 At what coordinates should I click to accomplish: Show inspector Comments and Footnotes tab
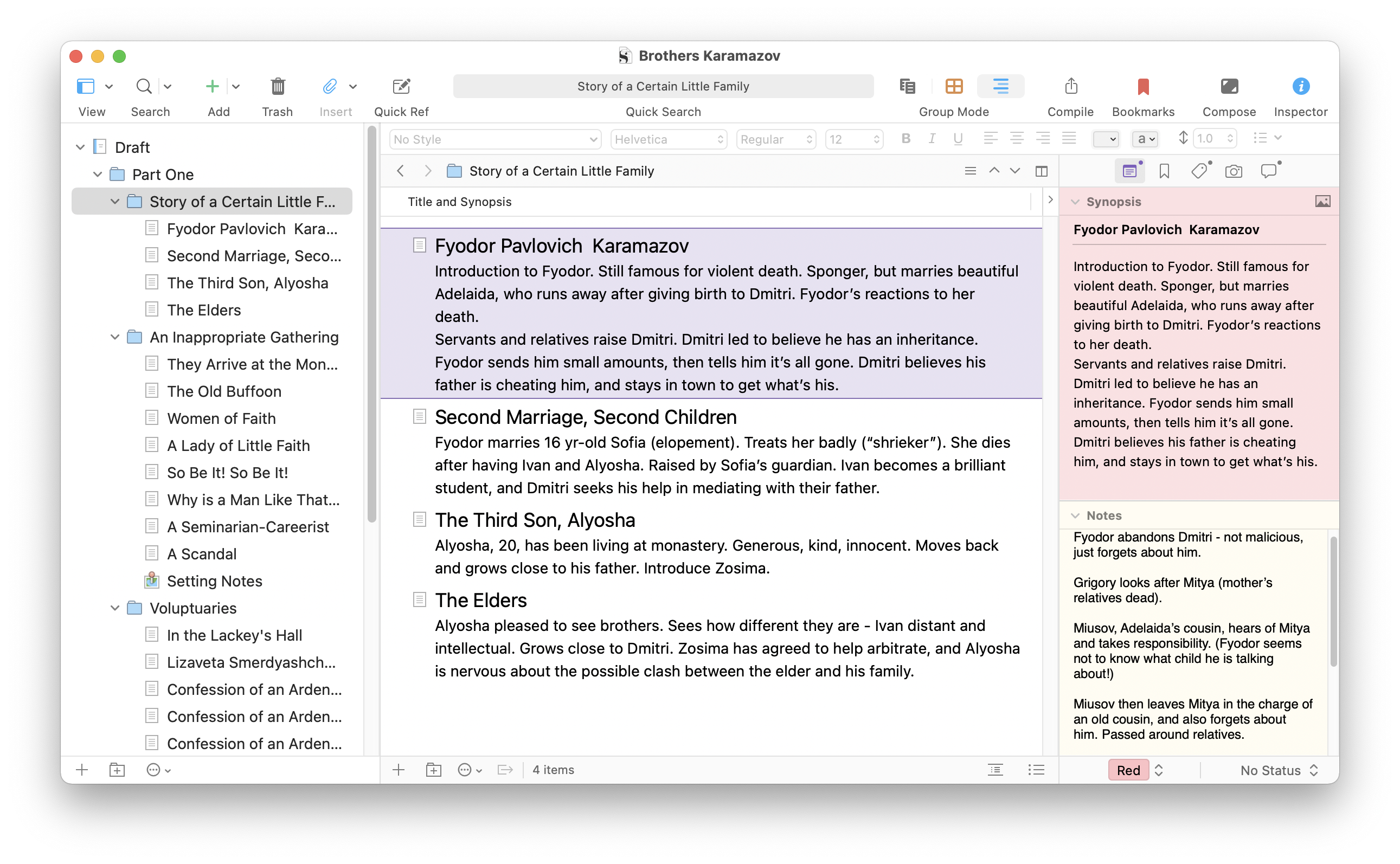pos(1269,171)
